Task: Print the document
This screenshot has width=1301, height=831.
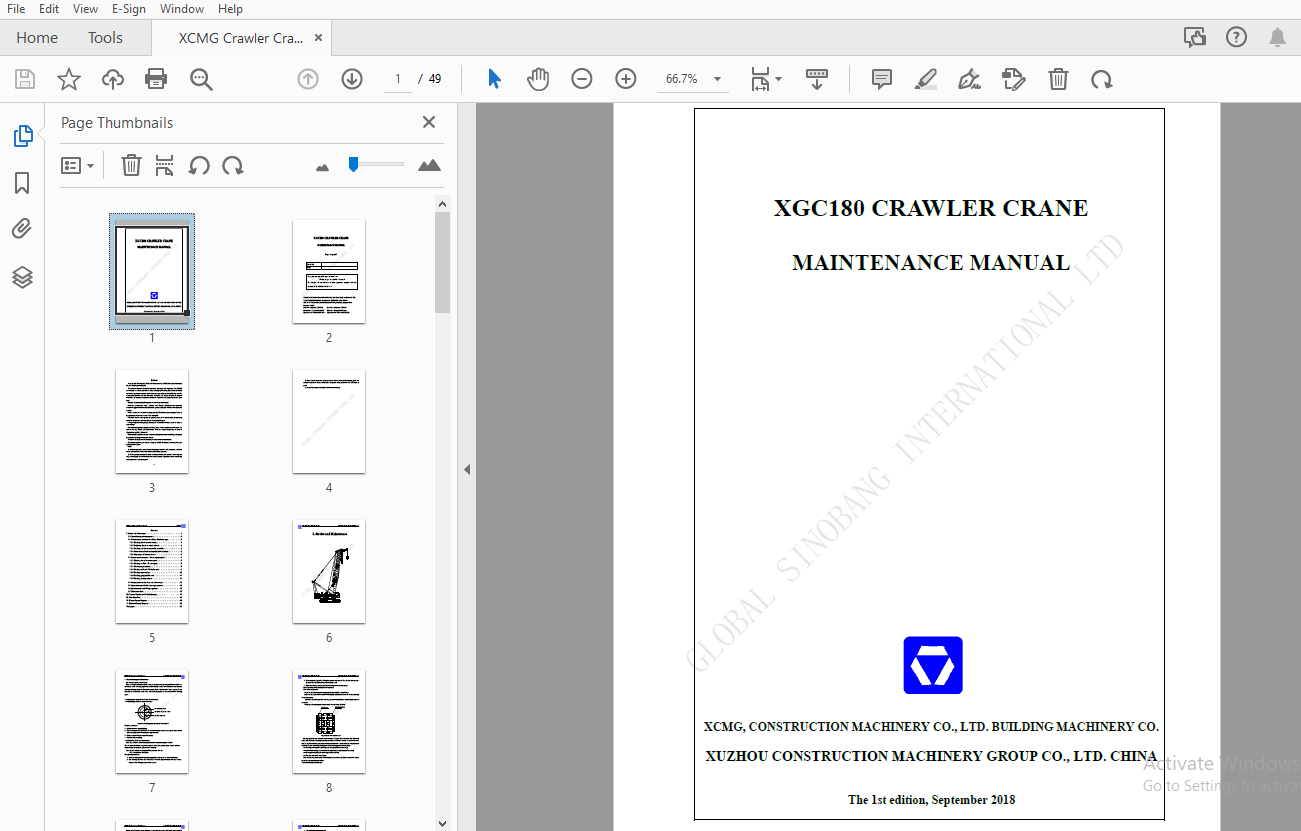Action: click(156, 79)
